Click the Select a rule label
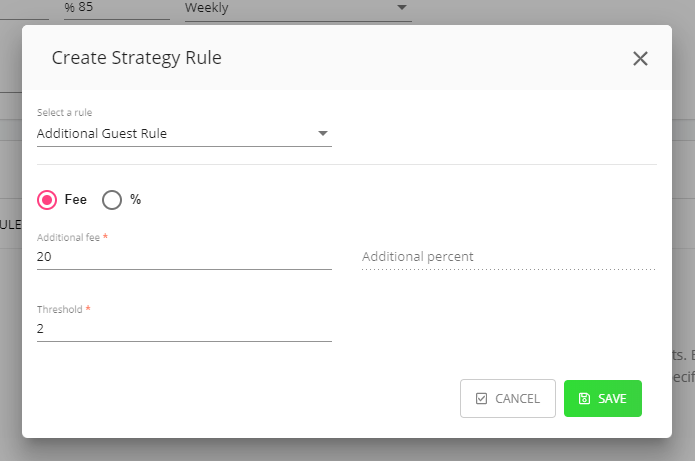 64,113
